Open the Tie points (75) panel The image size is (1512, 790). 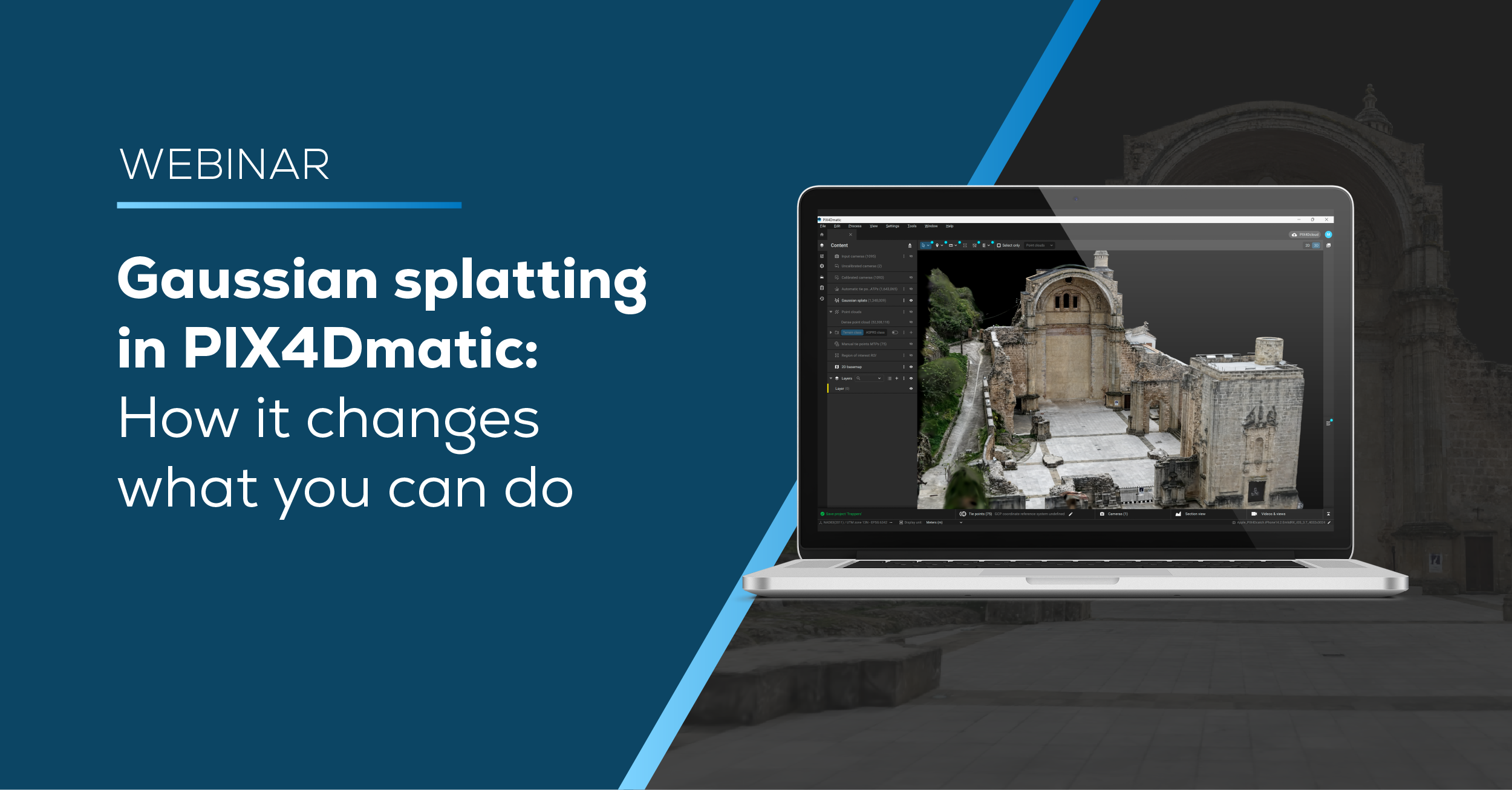976,514
